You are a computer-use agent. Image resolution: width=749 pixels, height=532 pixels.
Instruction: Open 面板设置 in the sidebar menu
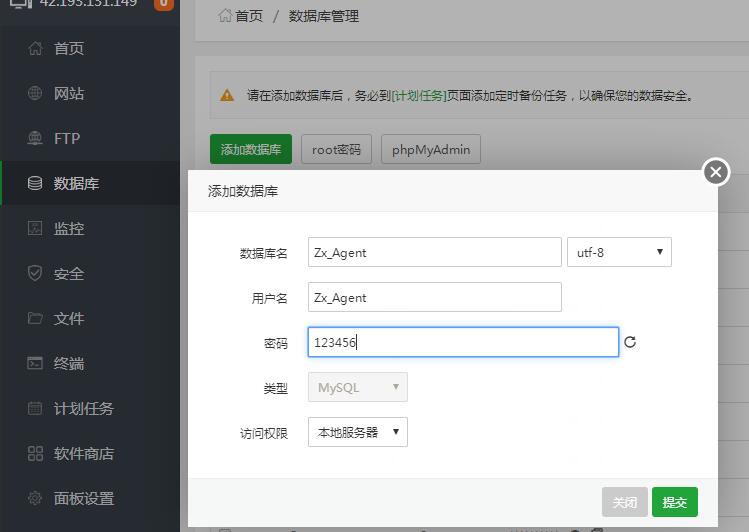[83, 499]
